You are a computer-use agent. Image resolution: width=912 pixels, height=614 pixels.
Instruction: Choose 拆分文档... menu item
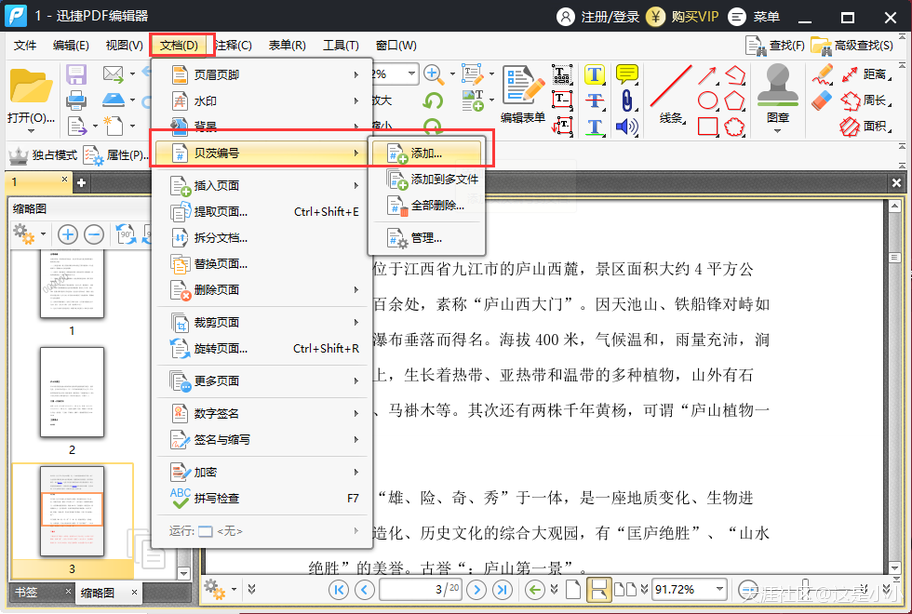click(x=263, y=238)
